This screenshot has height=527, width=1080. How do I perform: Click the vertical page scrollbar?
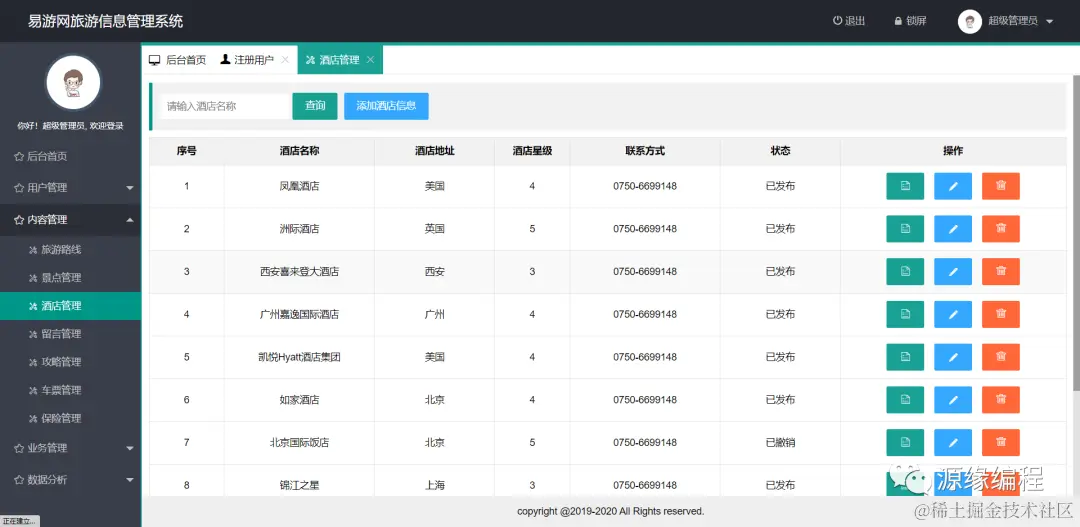click(x=1076, y=231)
